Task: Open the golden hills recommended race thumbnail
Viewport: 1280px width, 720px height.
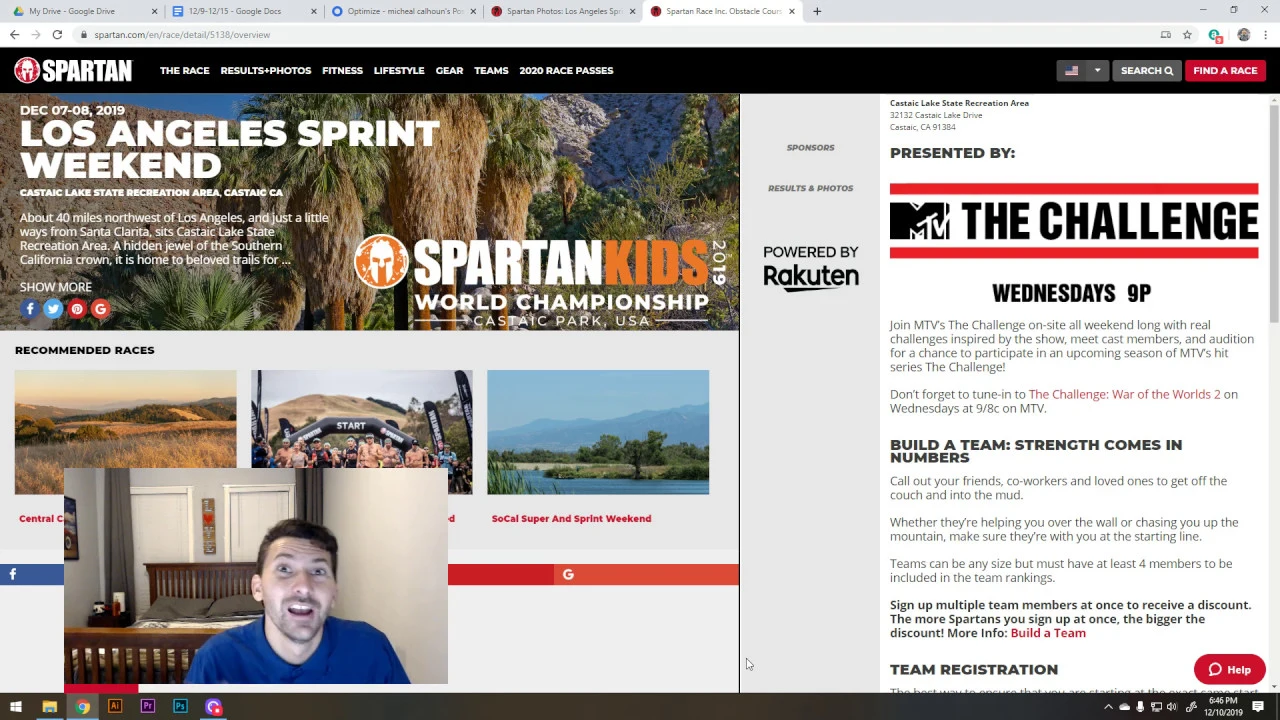Action: [126, 420]
